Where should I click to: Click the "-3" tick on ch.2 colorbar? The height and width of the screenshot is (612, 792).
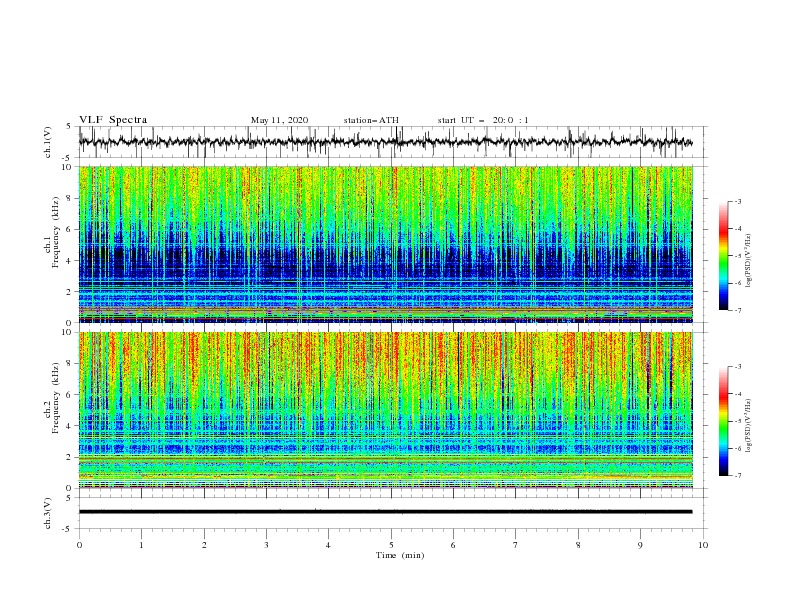coord(737,367)
